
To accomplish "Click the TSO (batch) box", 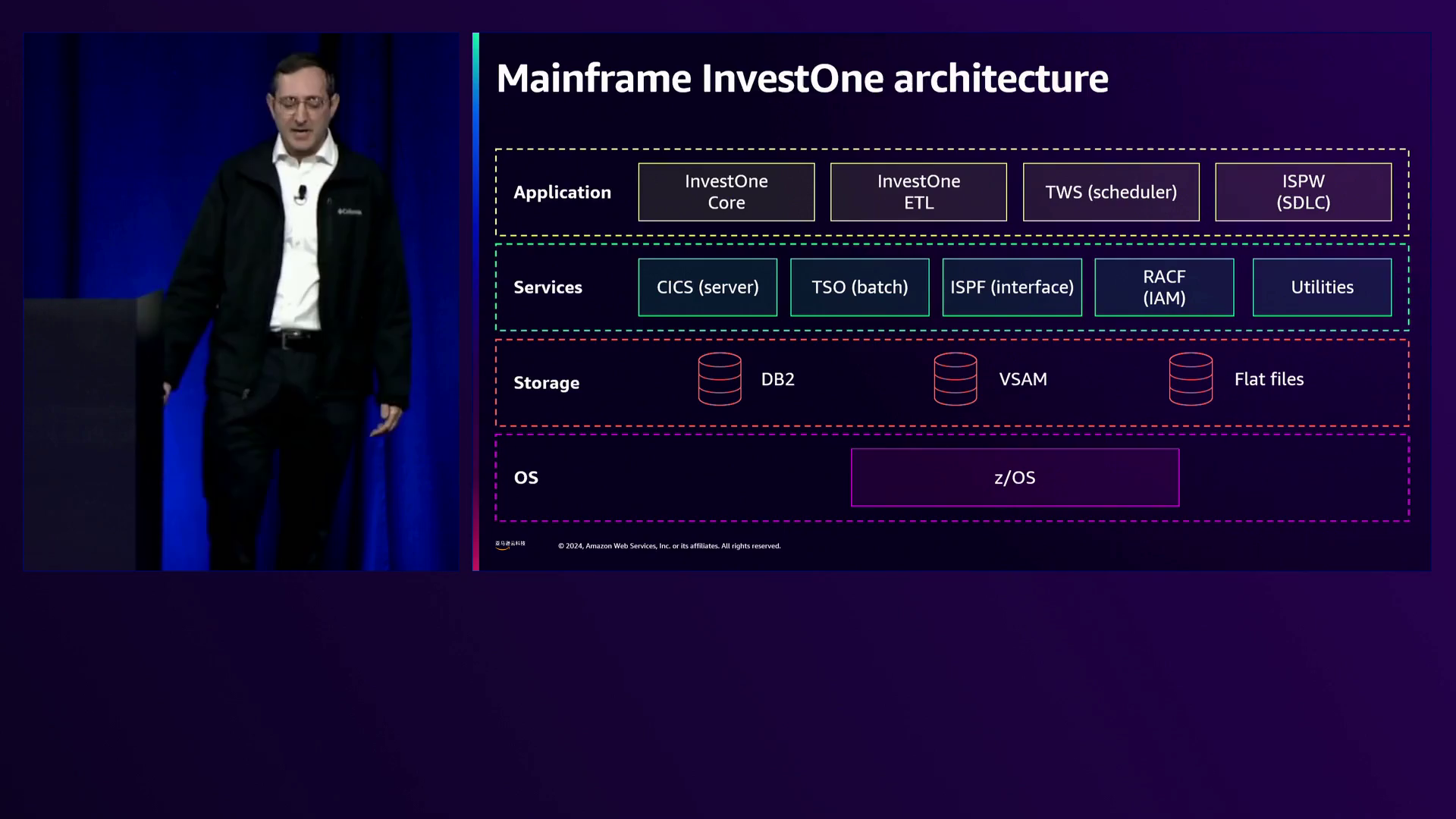I will coord(859,287).
